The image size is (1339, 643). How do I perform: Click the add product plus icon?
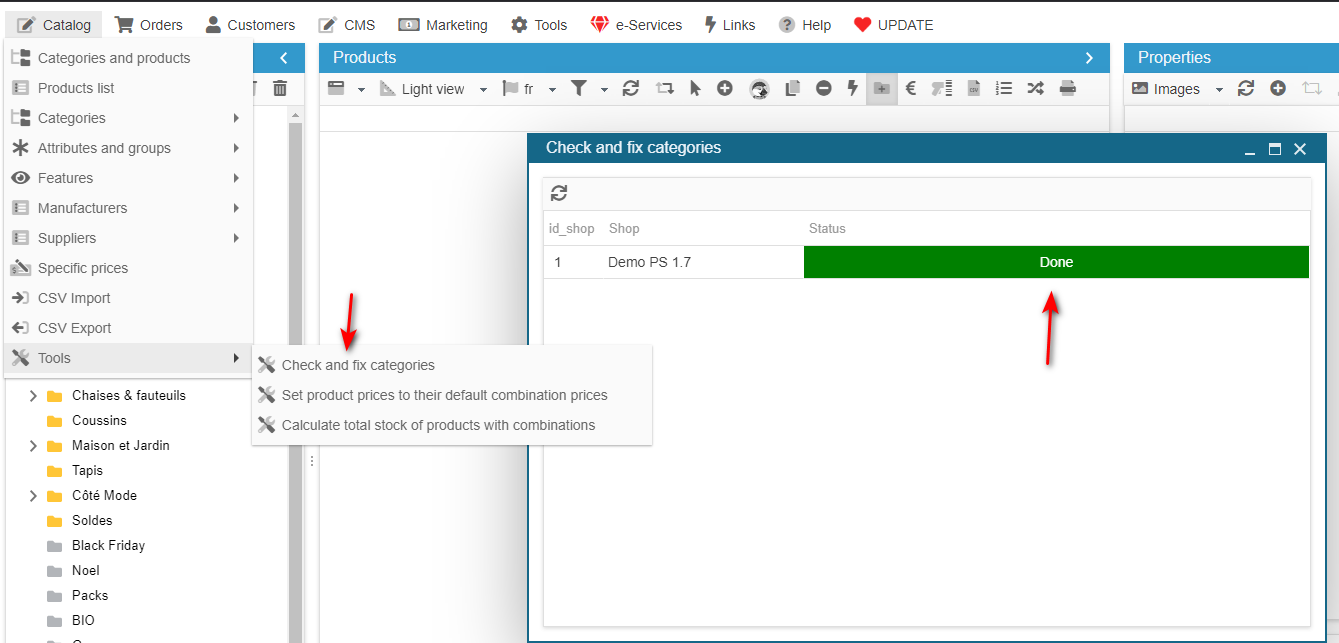[725, 89]
